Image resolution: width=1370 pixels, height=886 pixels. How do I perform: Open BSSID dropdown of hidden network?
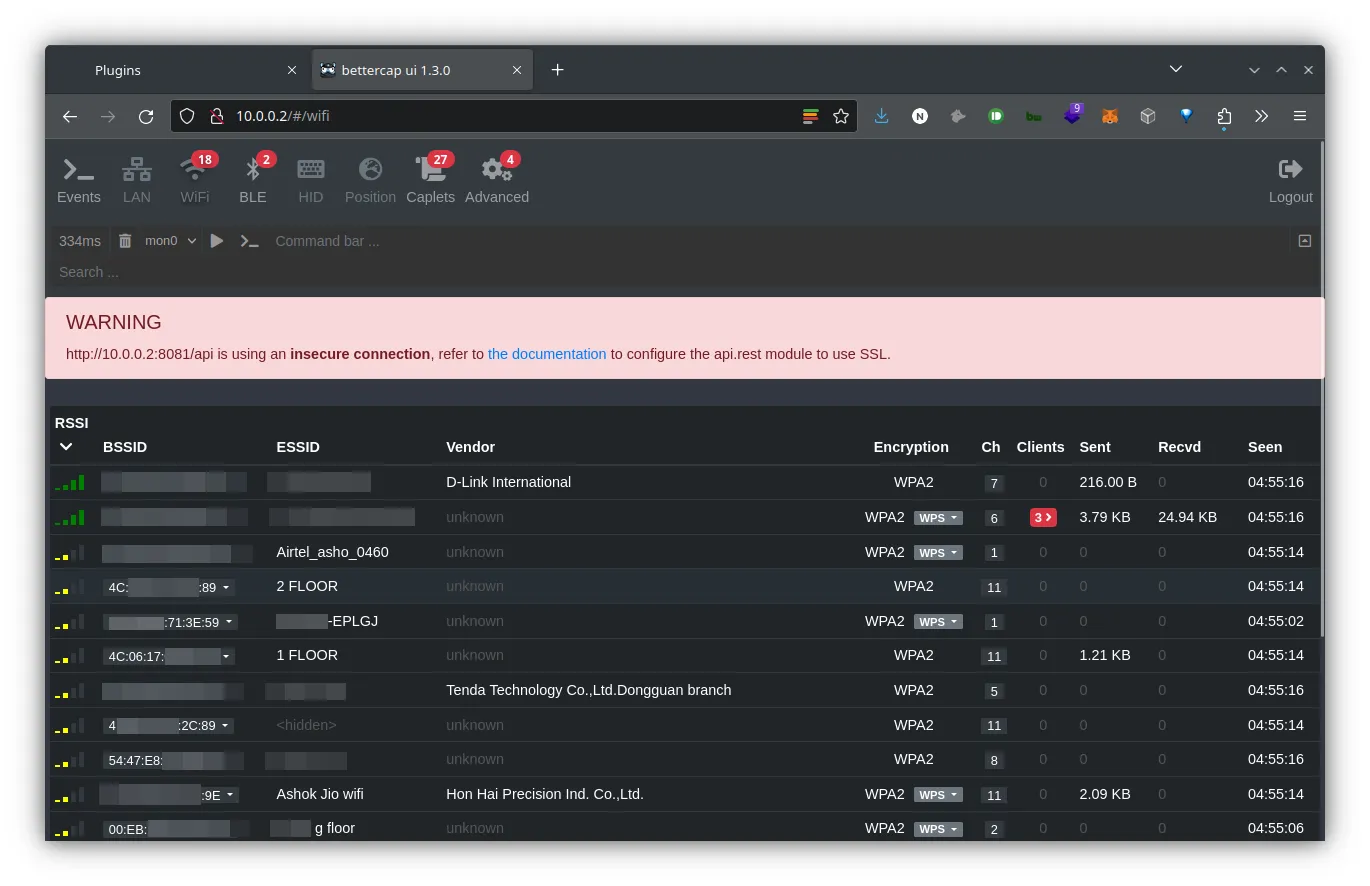pos(169,725)
